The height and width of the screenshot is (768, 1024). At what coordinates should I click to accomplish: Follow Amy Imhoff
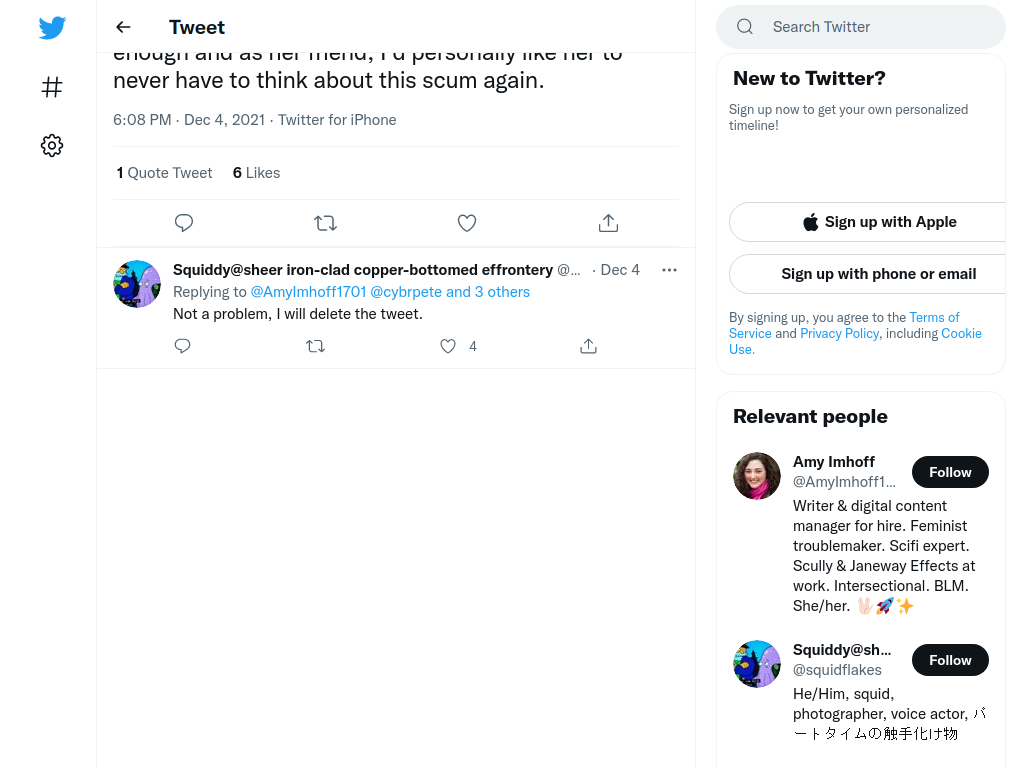click(950, 472)
